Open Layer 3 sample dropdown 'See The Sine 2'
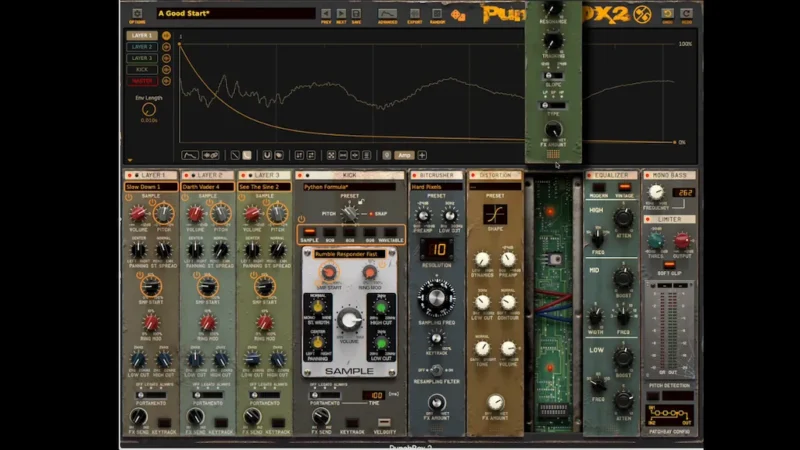The image size is (800, 450). (265, 187)
